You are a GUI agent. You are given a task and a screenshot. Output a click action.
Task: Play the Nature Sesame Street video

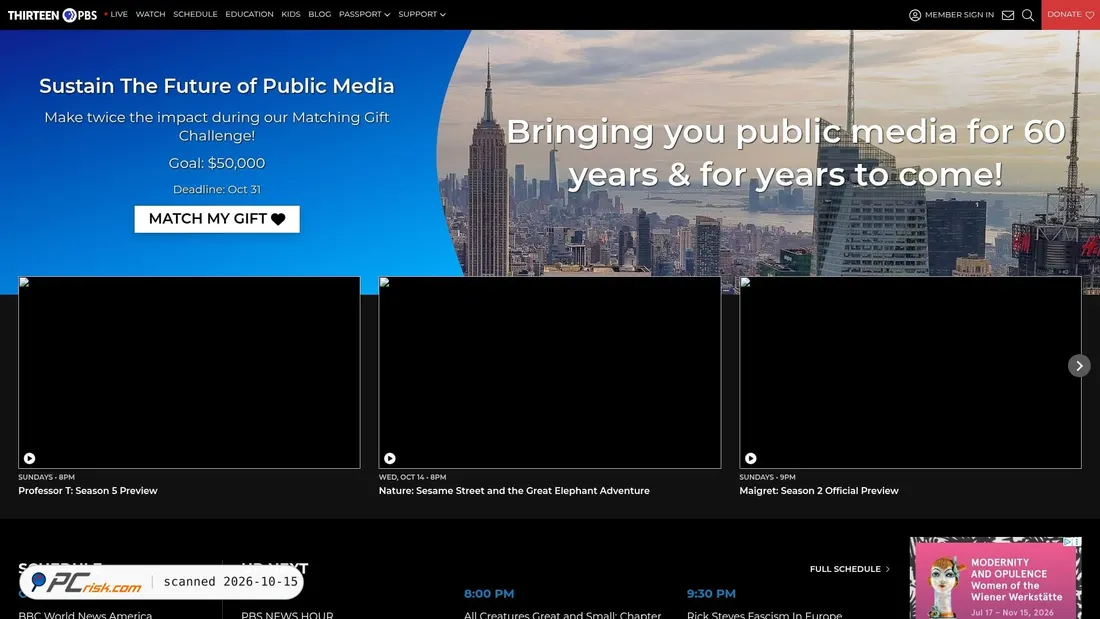(390, 458)
